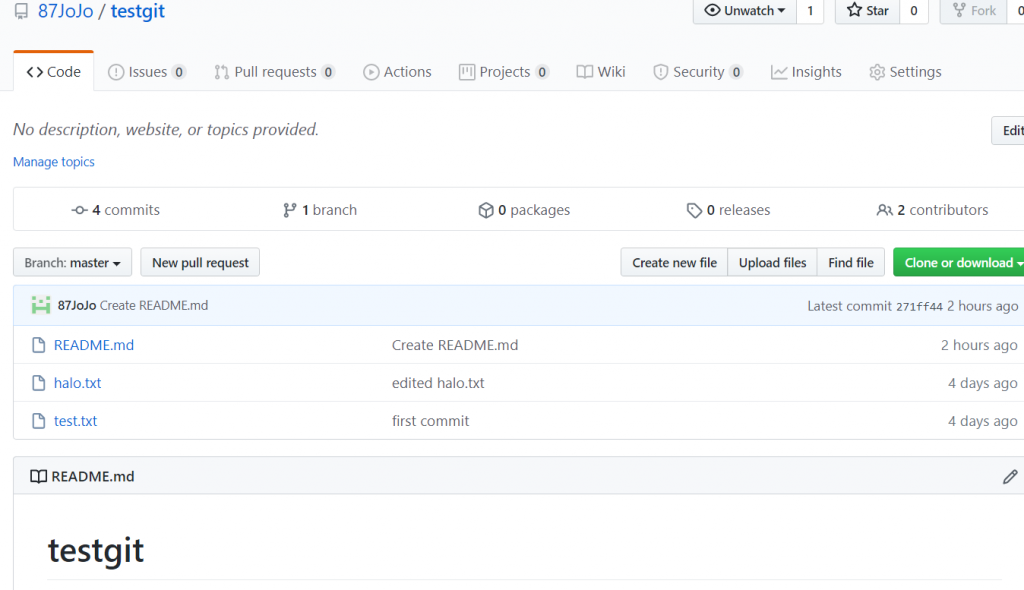Click the file icon beside test.txt
The image size is (1024, 590).
pos(39,421)
